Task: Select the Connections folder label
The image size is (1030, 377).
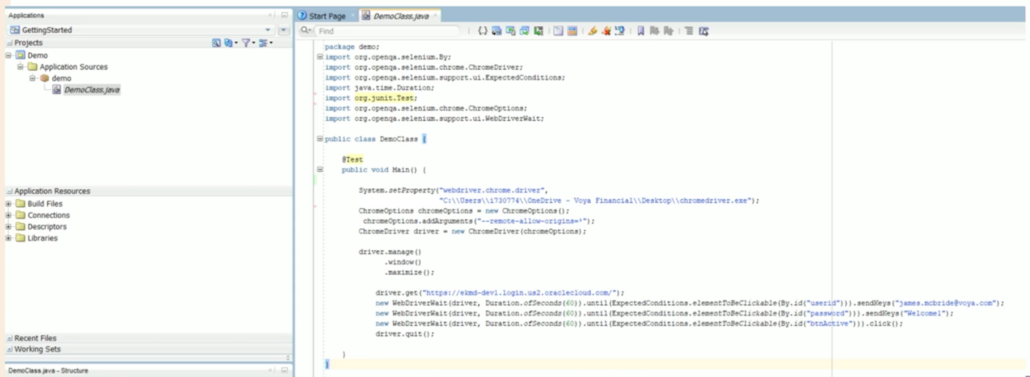Action: 48,215
